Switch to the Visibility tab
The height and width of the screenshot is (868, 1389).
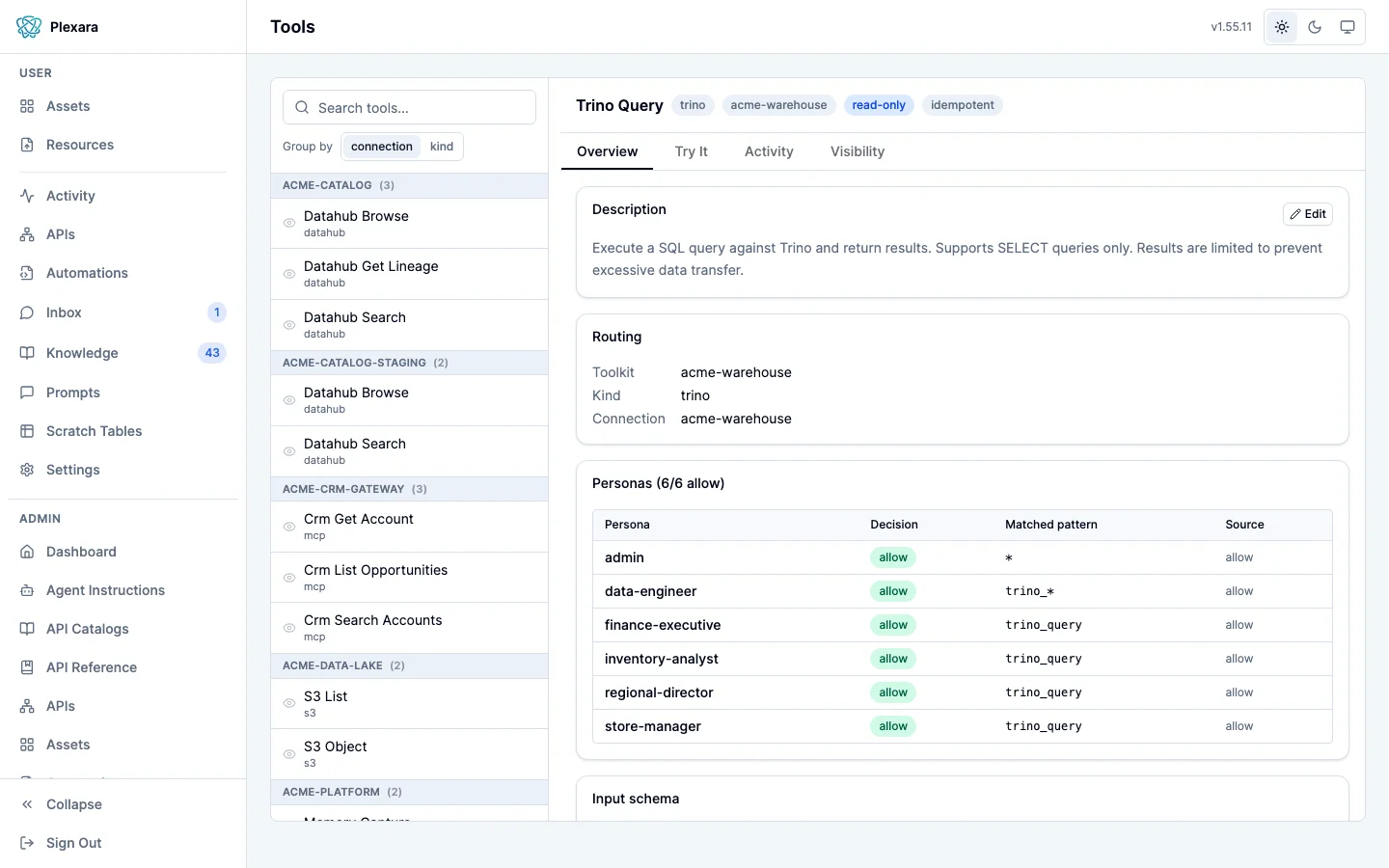[858, 151]
